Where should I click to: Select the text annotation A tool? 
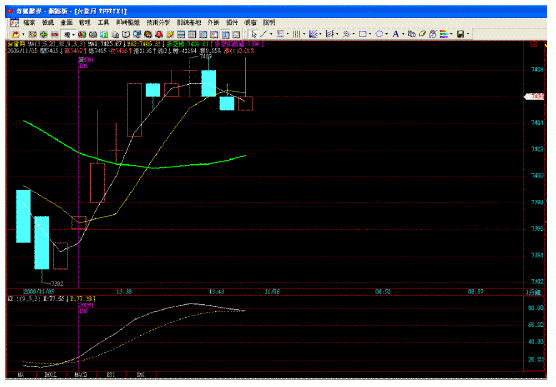pyautogui.click(x=396, y=34)
